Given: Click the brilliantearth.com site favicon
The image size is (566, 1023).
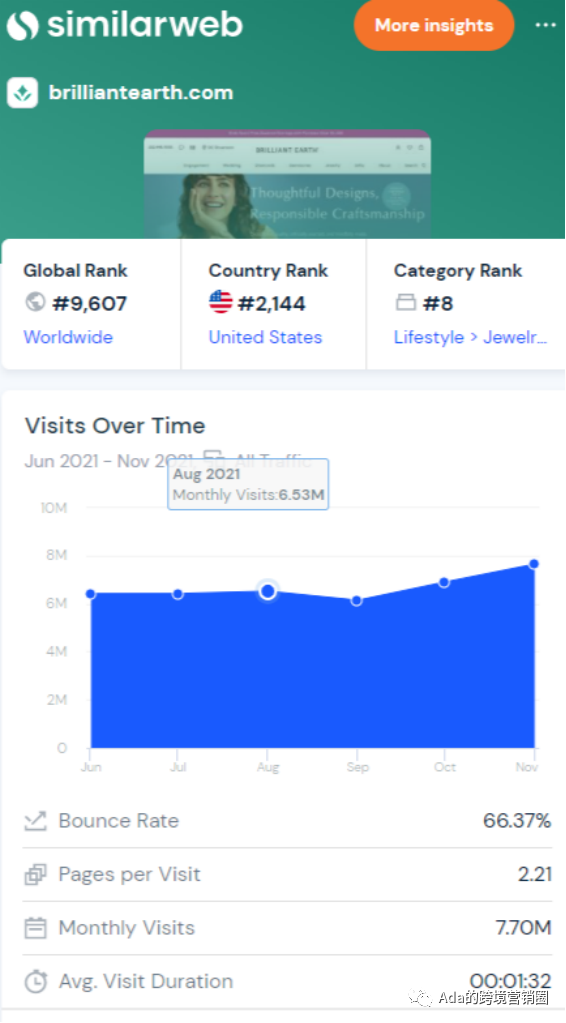Looking at the screenshot, I should click(x=23, y=93).
